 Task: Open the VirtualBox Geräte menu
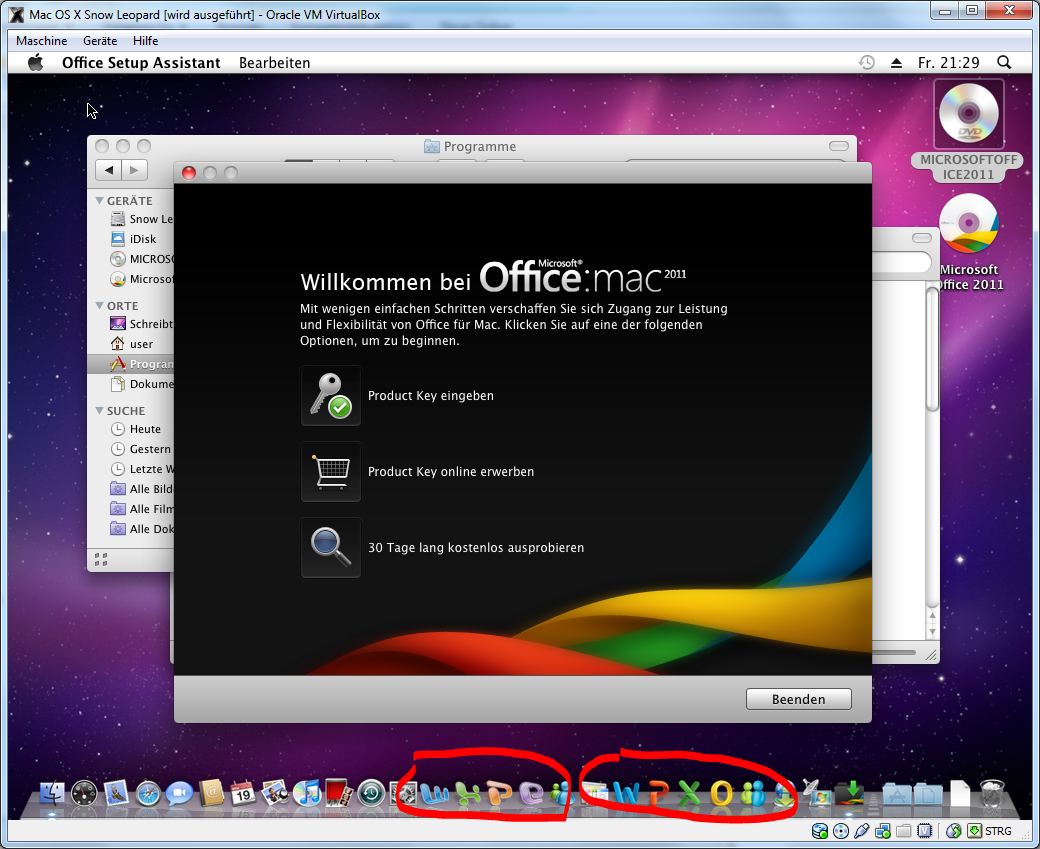(99, 40)
